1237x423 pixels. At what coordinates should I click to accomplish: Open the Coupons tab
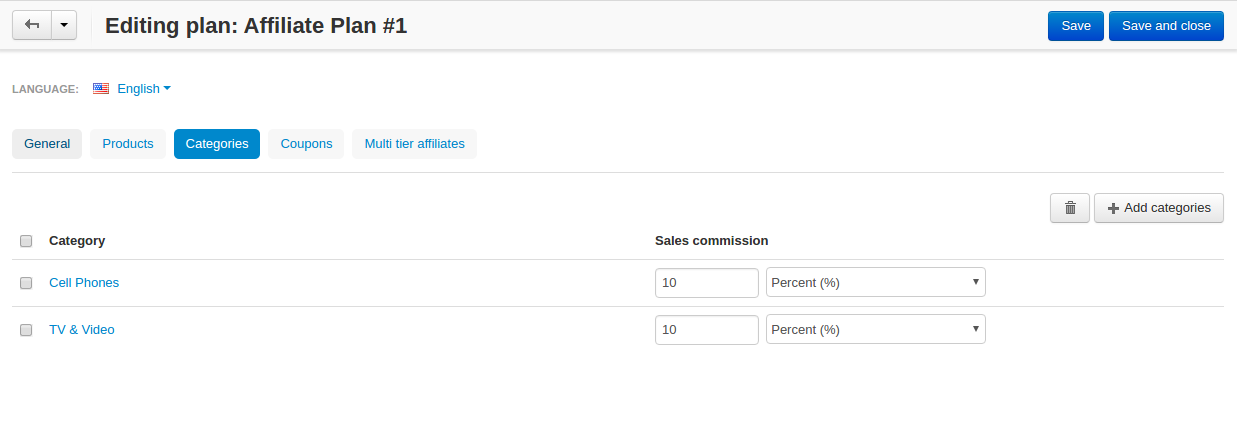[306, 144]
